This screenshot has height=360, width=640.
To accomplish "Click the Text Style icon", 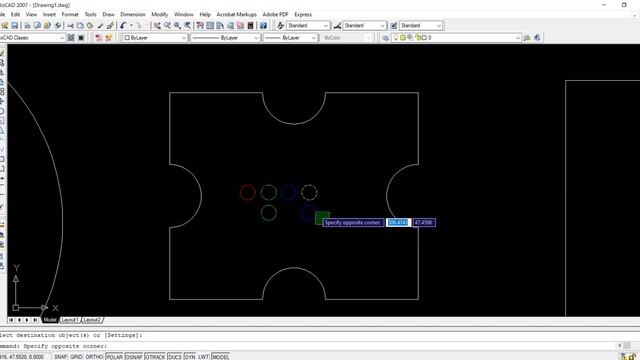I will click(280, 26).
